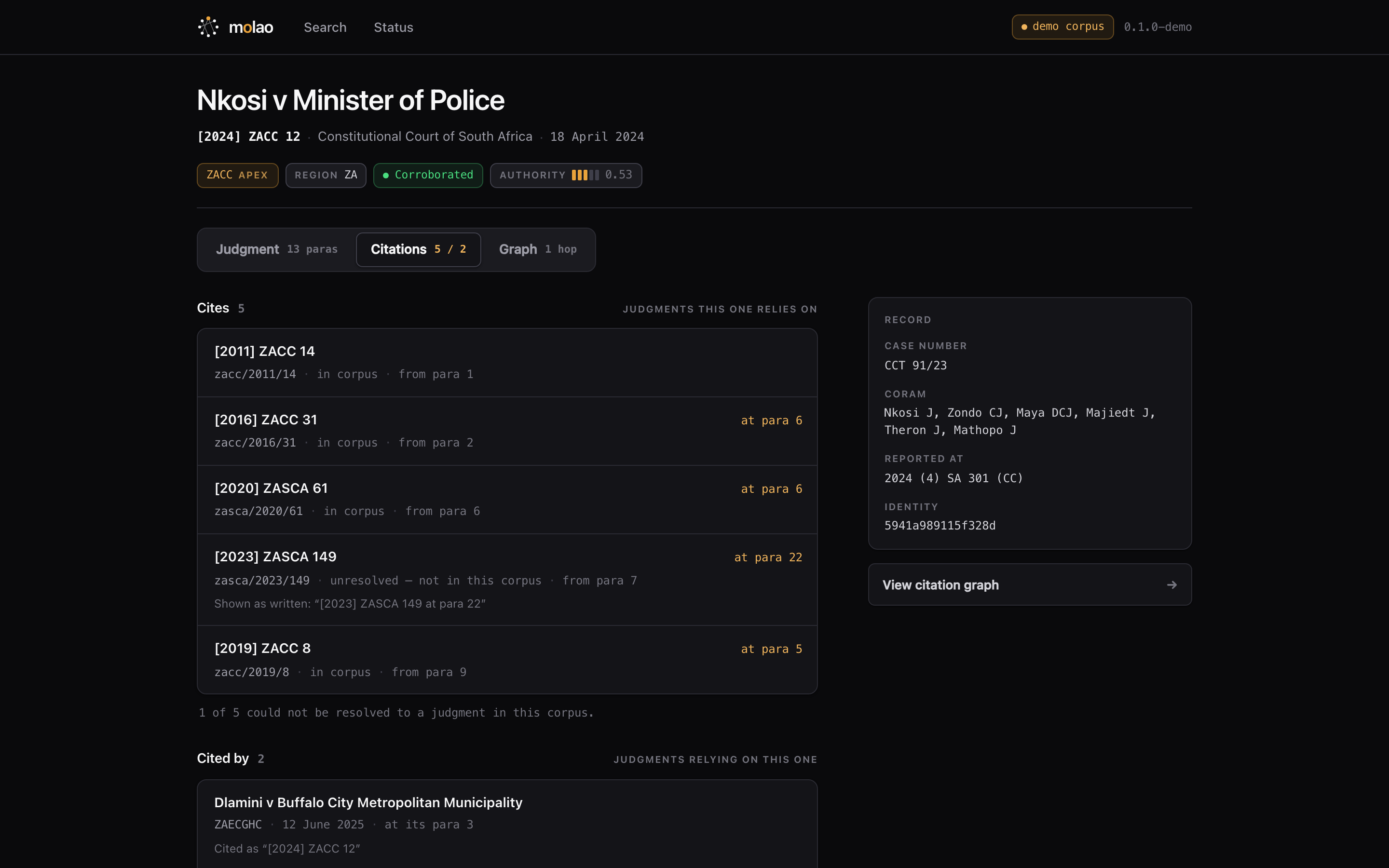Click version label 0.1.0-demo
The height and width of the screenshot is (868, 1389).
coord(1157,27)
